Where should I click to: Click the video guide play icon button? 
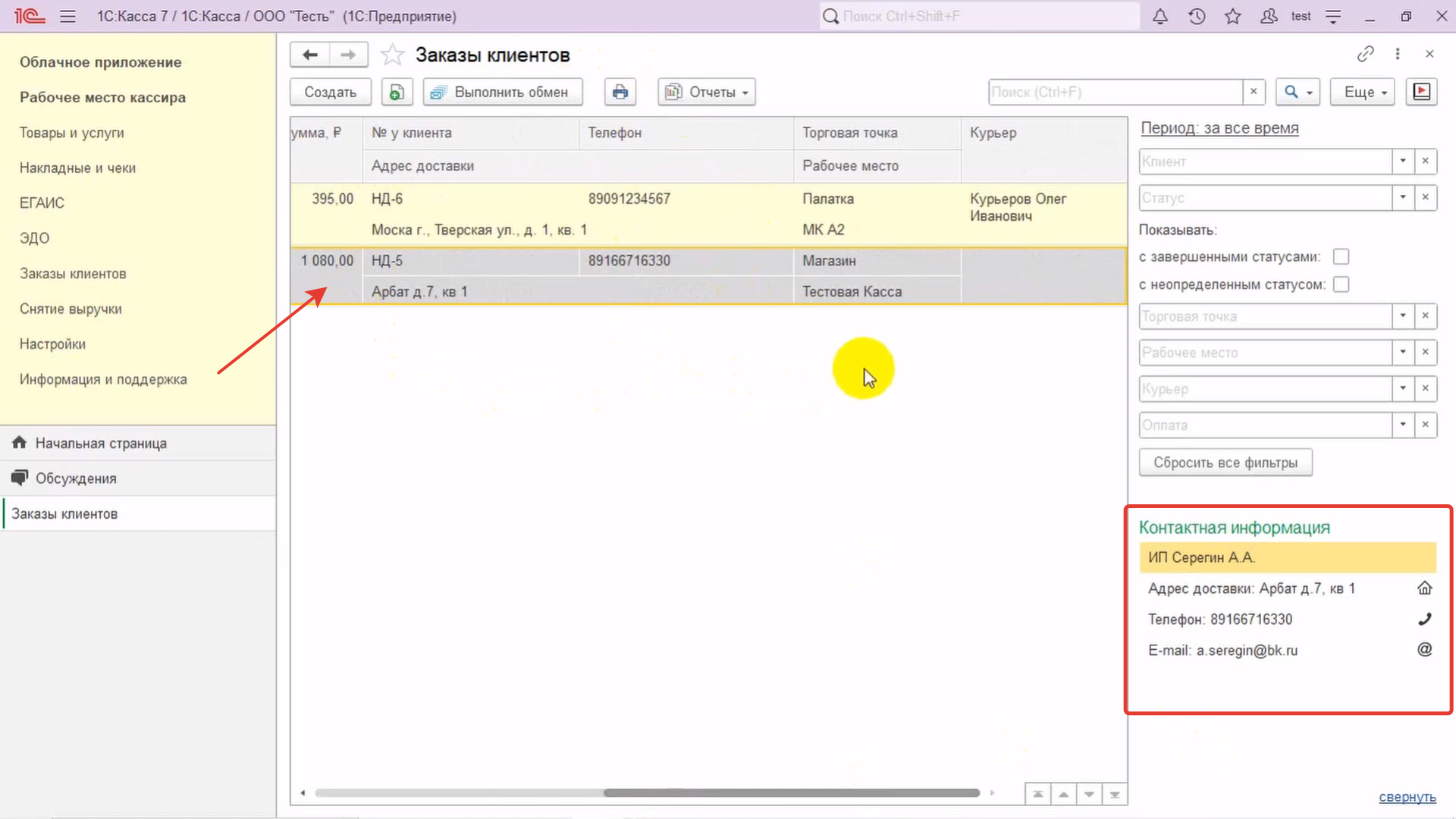1422,92
